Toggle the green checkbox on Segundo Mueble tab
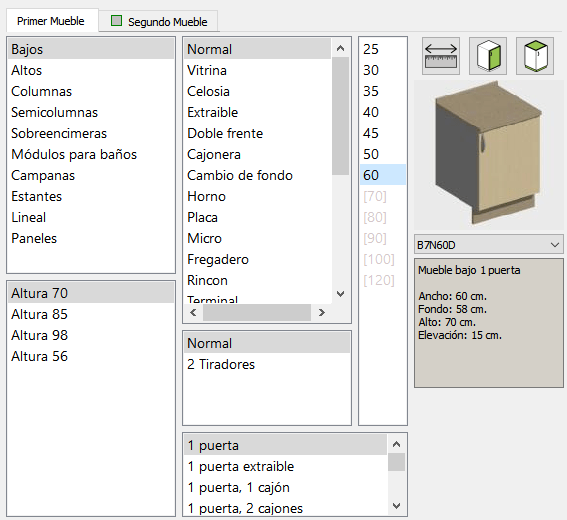This screenshot has width=567, height=520. 116,21
